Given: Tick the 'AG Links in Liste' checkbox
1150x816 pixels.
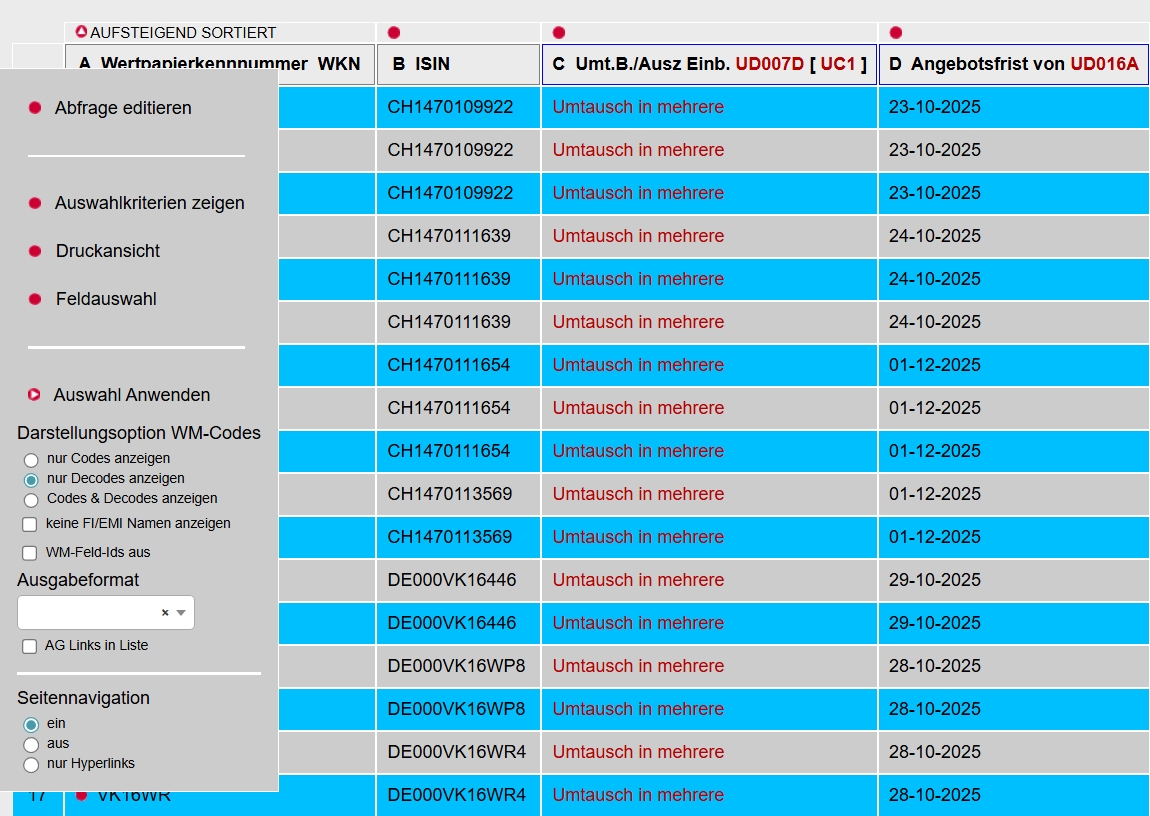Looking at the screenshot, I should [x=29, y=646].
